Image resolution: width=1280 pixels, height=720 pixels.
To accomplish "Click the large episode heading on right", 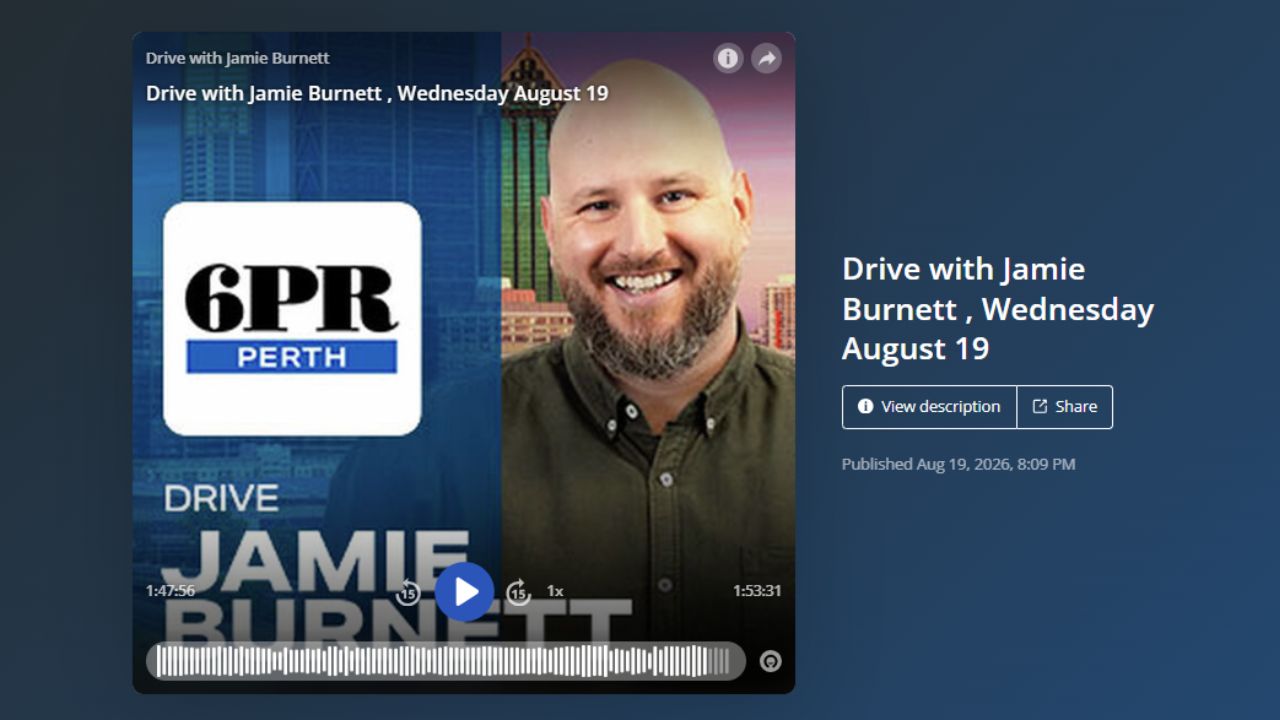I will pos(998,309).
